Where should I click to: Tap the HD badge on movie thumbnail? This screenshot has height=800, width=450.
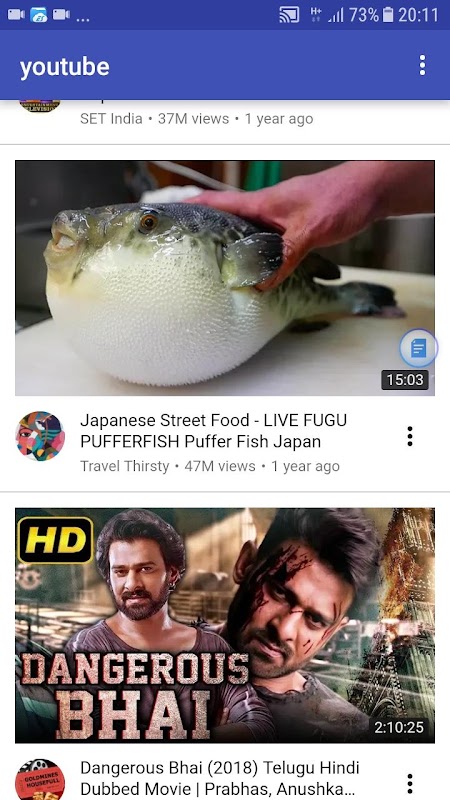(56, 540)
